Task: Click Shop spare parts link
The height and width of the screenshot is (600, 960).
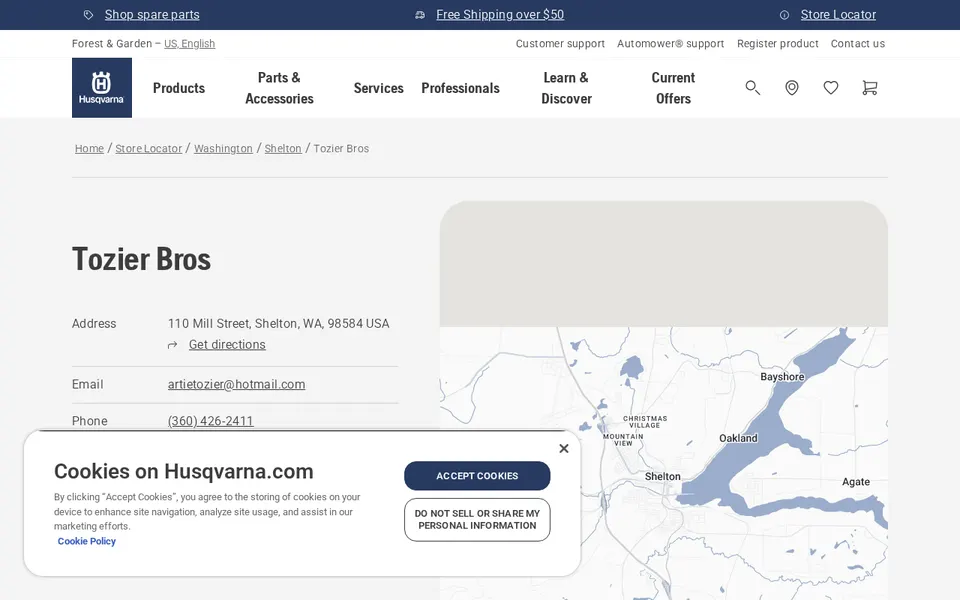Action: point(152,15)
